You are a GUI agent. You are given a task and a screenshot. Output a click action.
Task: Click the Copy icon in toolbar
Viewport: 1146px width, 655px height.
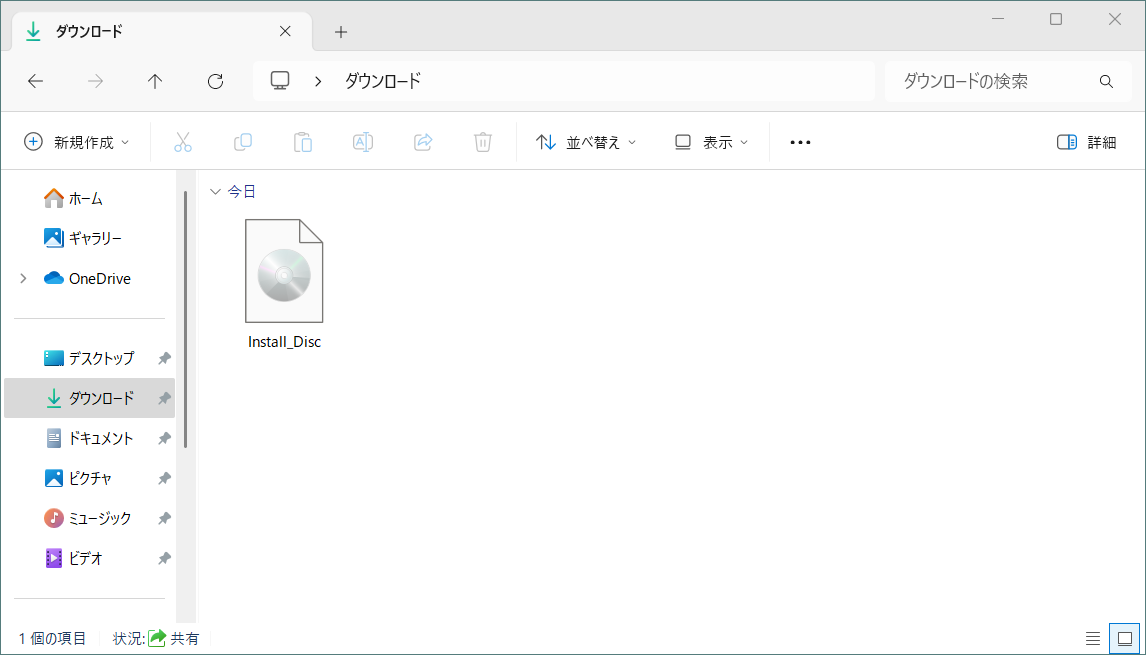[x=242, y=142]
